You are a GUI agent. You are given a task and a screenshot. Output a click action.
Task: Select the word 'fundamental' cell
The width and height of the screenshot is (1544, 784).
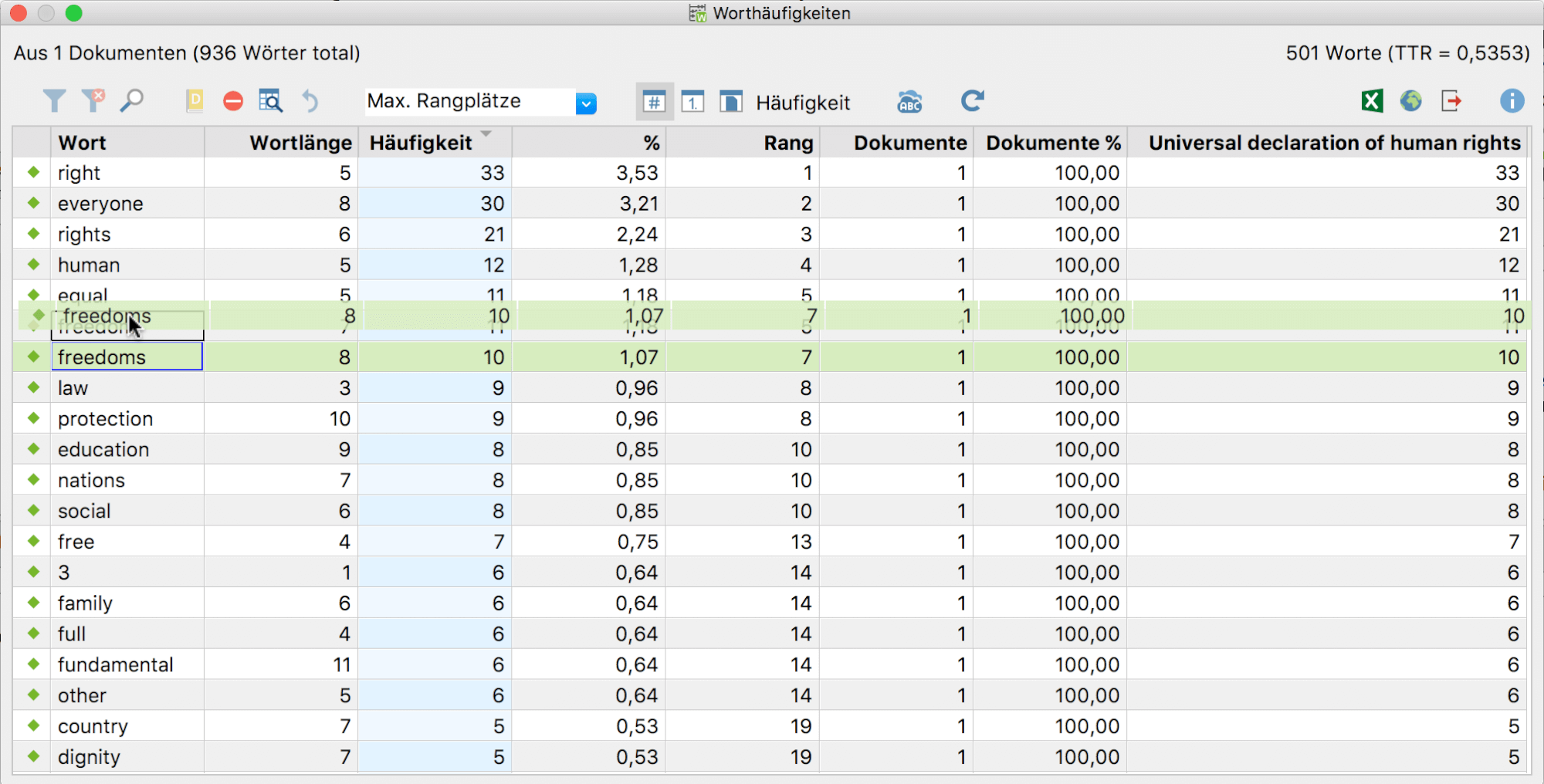[x=128, y=664]
